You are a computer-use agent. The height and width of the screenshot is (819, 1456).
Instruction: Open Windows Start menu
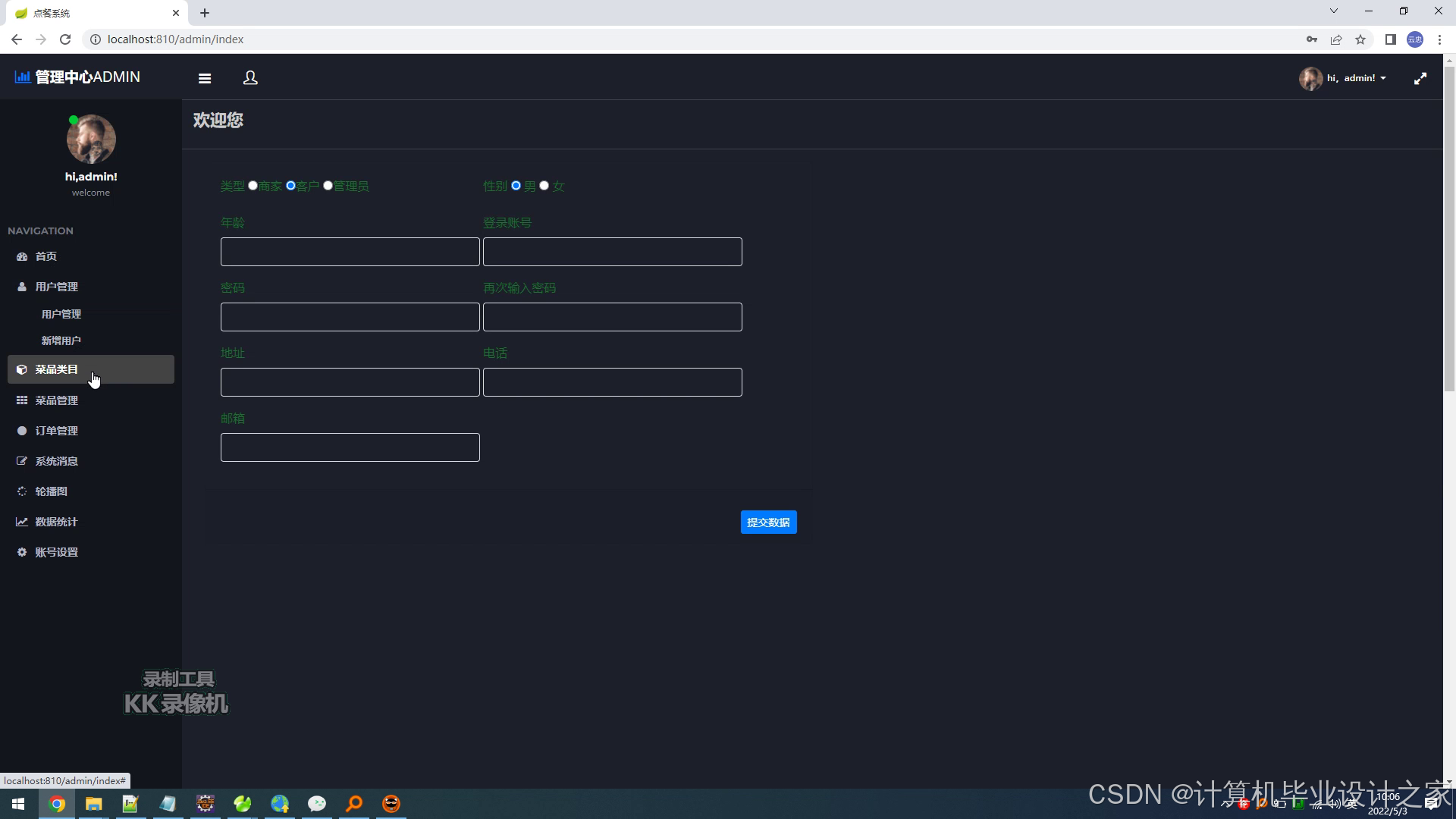[x=18, y=804]
